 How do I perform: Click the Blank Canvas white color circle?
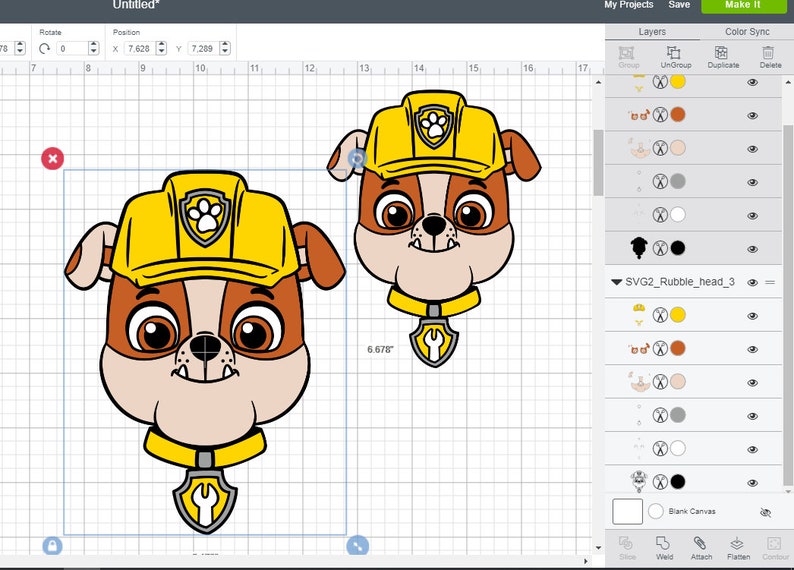click(656, 511)
